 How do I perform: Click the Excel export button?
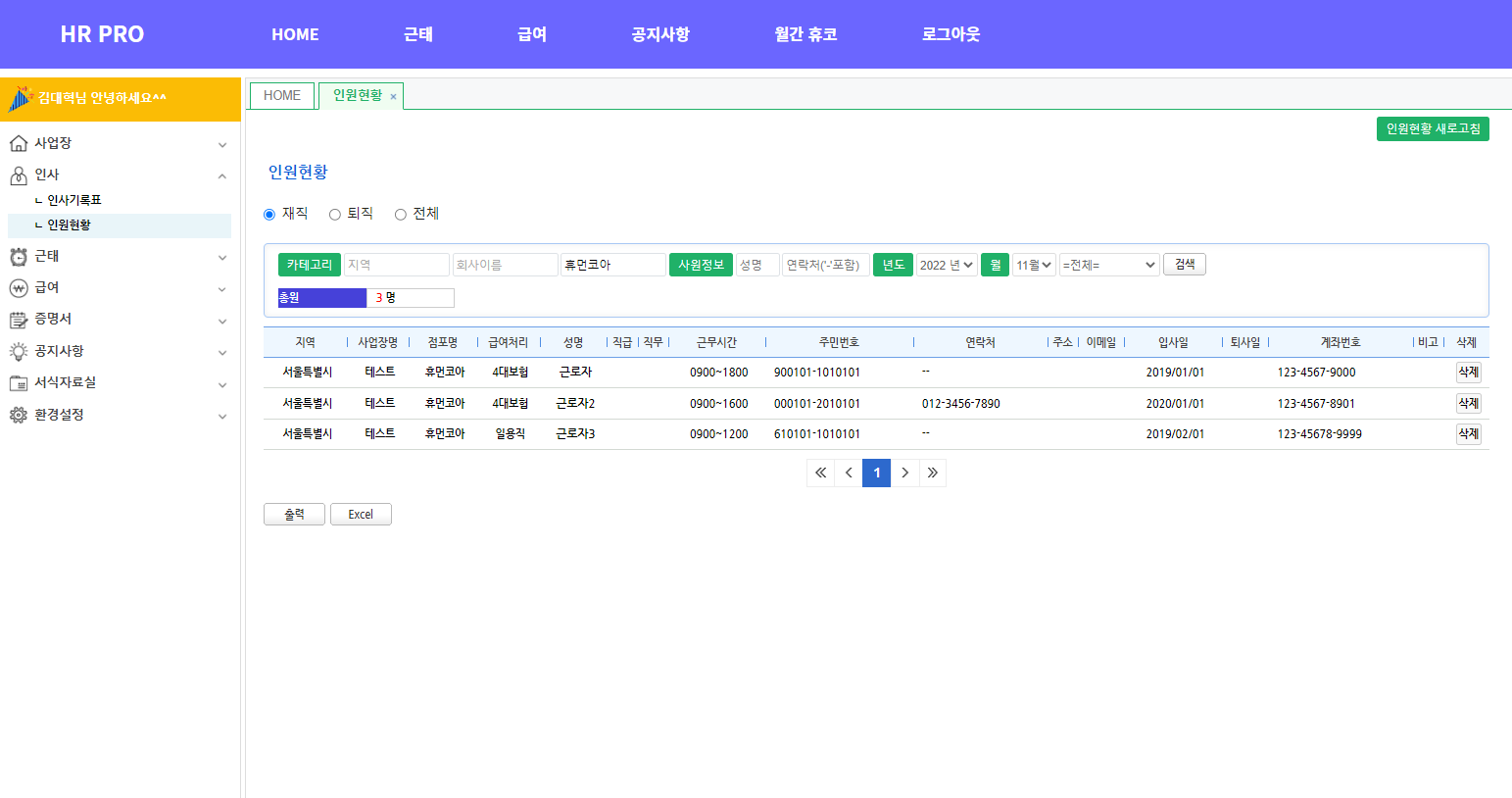361,515
